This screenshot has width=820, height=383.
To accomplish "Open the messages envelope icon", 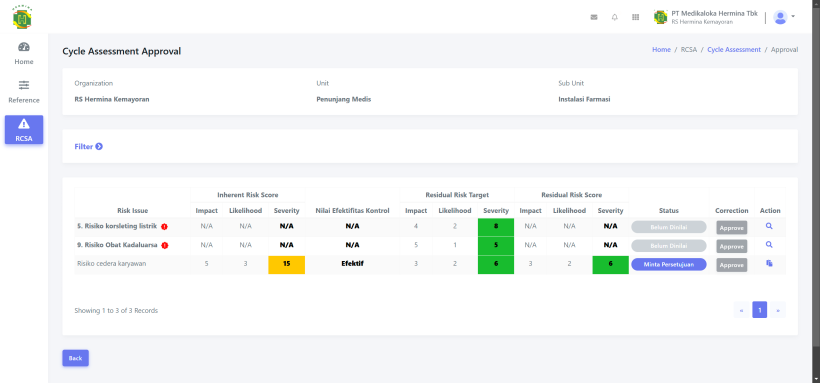I will click(594, 17).
